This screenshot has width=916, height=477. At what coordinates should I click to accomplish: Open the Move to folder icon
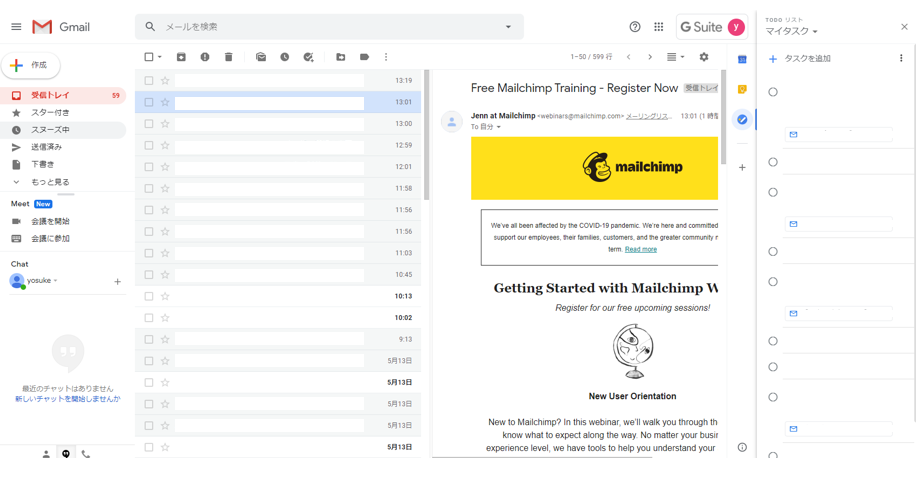click(341, 57)
